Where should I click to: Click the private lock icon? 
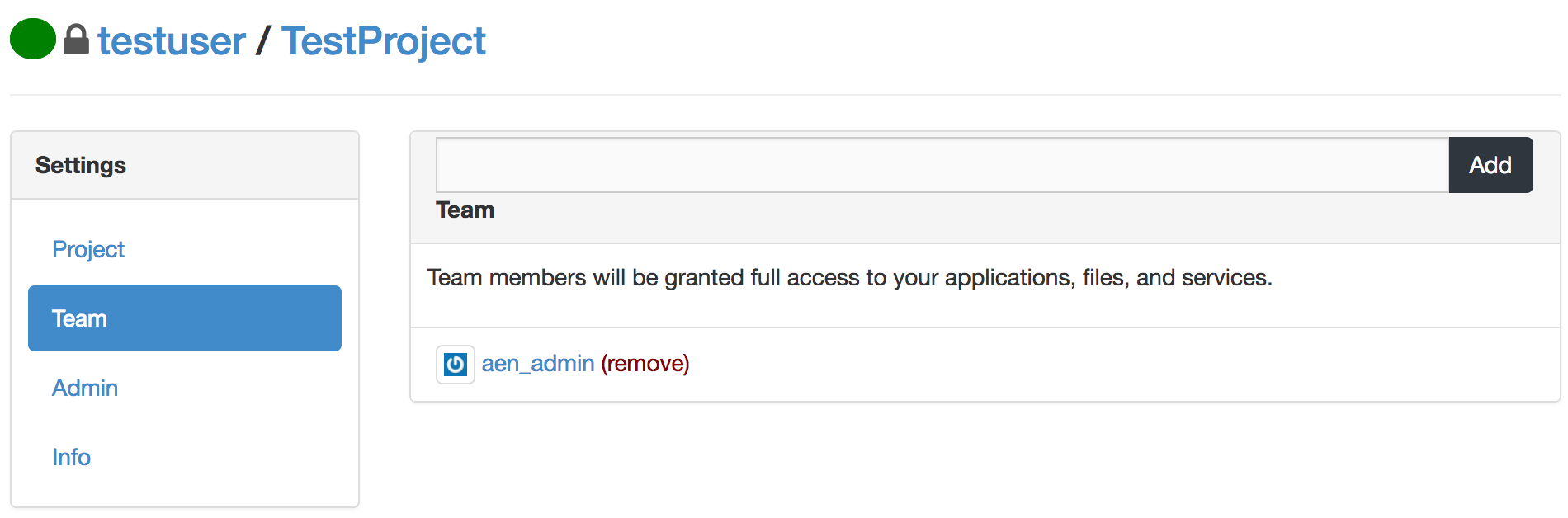[x=76, y=40]
